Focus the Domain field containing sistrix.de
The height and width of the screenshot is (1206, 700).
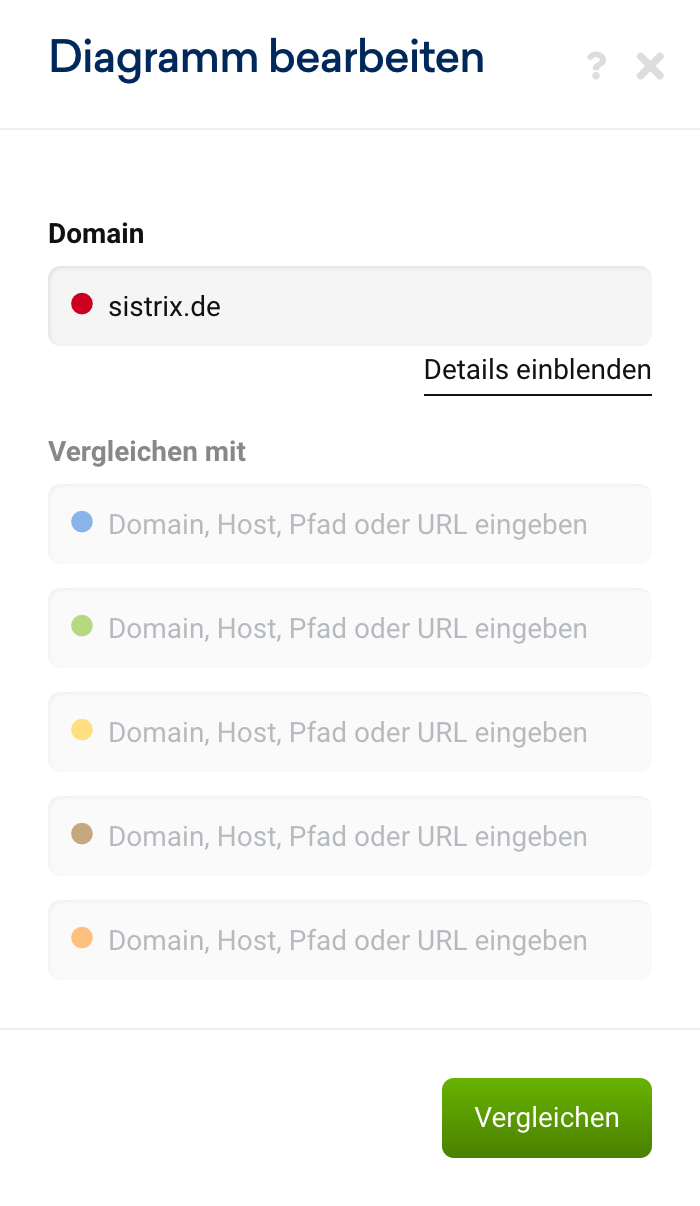(380, 306)
